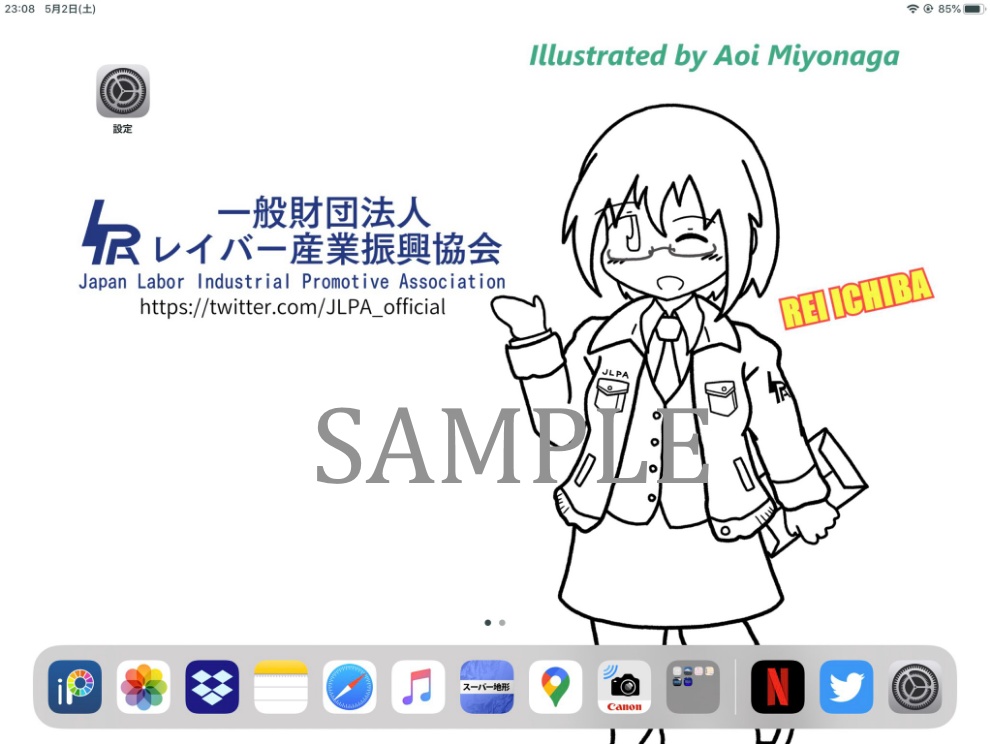Open the Notes app in dock

pyautogui.click(x=281, y=687)
